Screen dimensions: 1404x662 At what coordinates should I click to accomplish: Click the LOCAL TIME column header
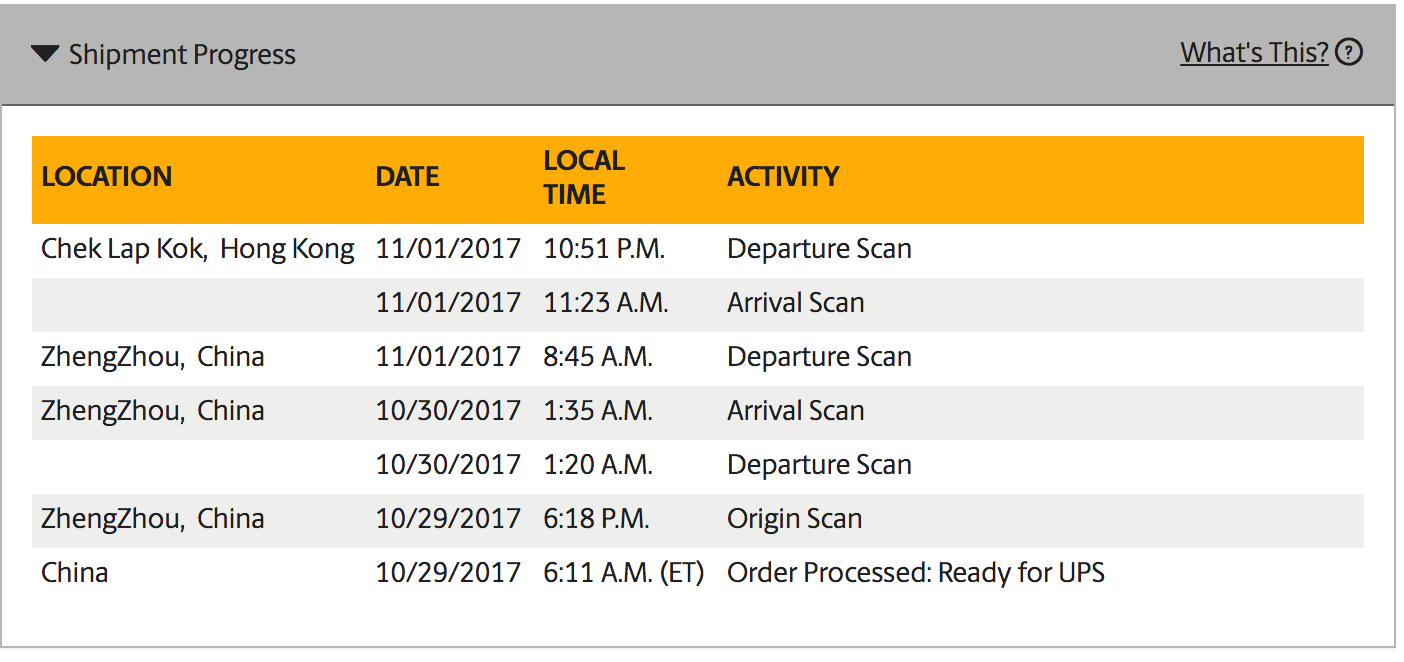(584, 177)
